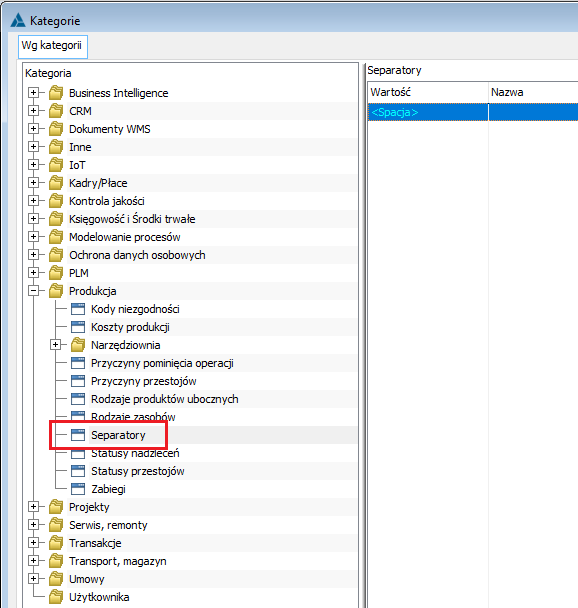This screenshot has width=578, height=608.
Task: Click the Kody niezgodności table icon
Action: click(x=78, y=309)
